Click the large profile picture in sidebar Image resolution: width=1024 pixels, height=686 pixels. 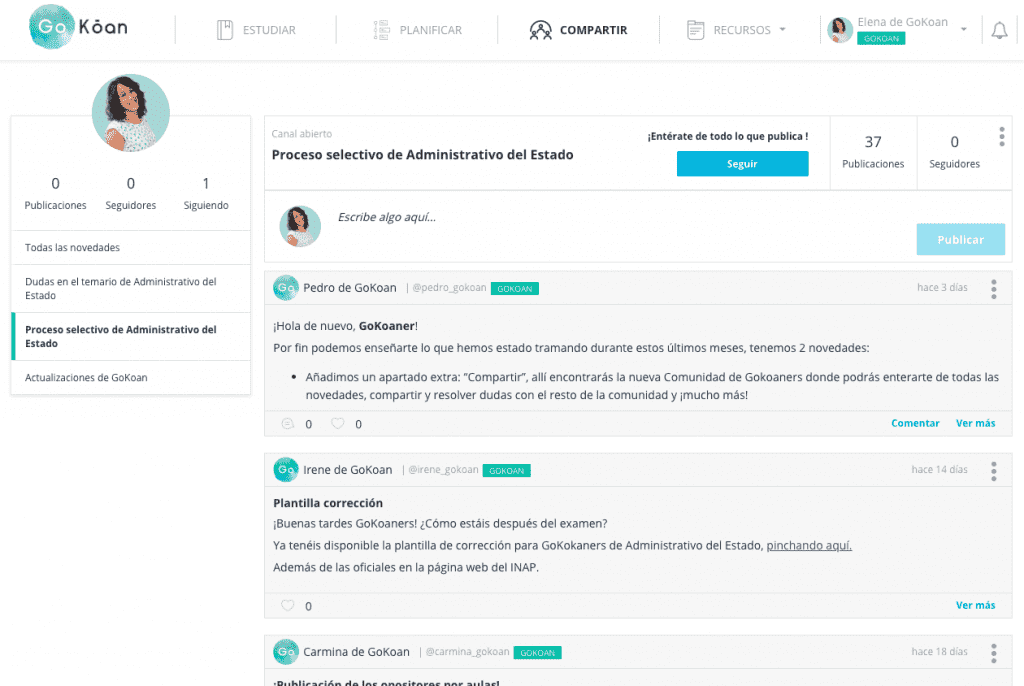coord(131,113)
